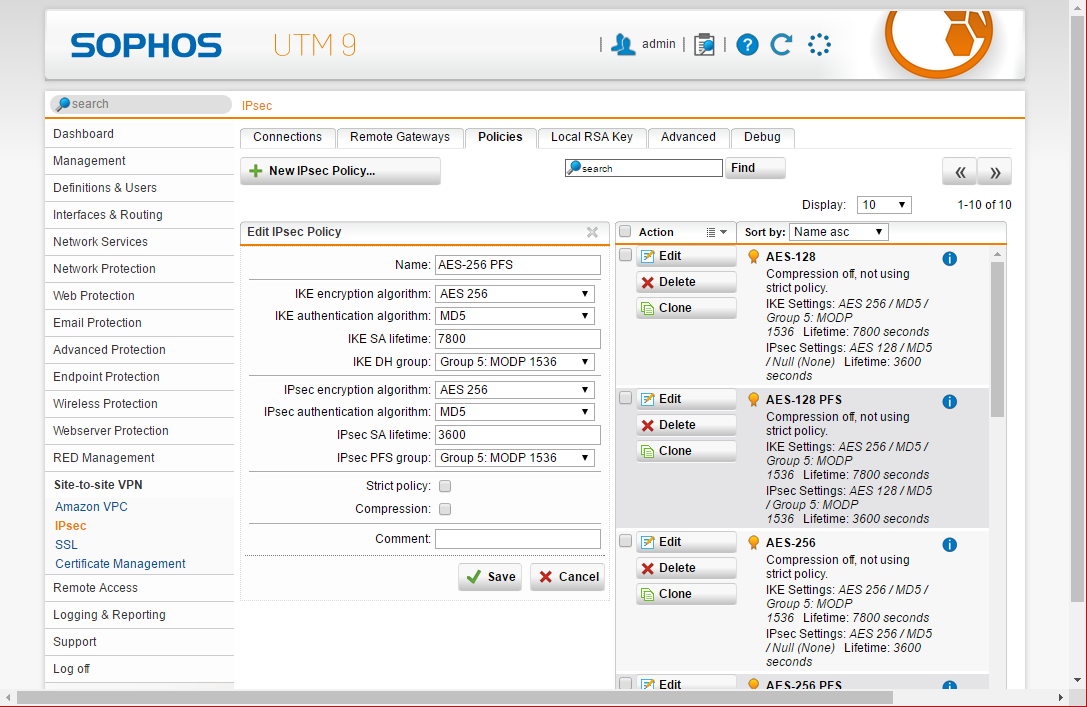Save the IPsec policy
Viewport: 1087px width, 707px height.
click(490, 577)
